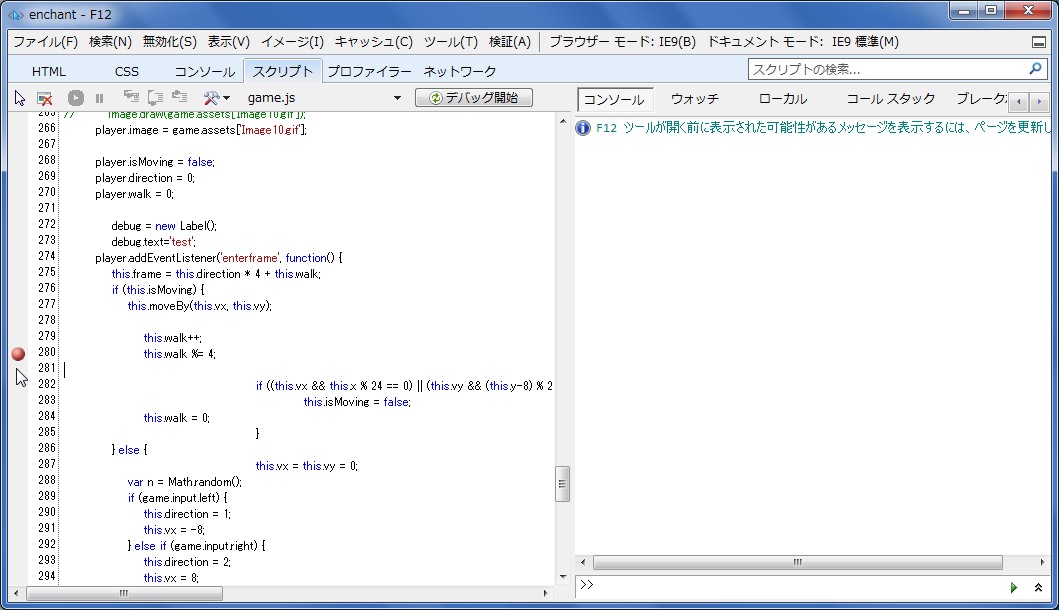Click the pin/unpin developer tools icon
Viewport: 1059px width, 610px height.
pyautogui.click(x=1039, y=42)
